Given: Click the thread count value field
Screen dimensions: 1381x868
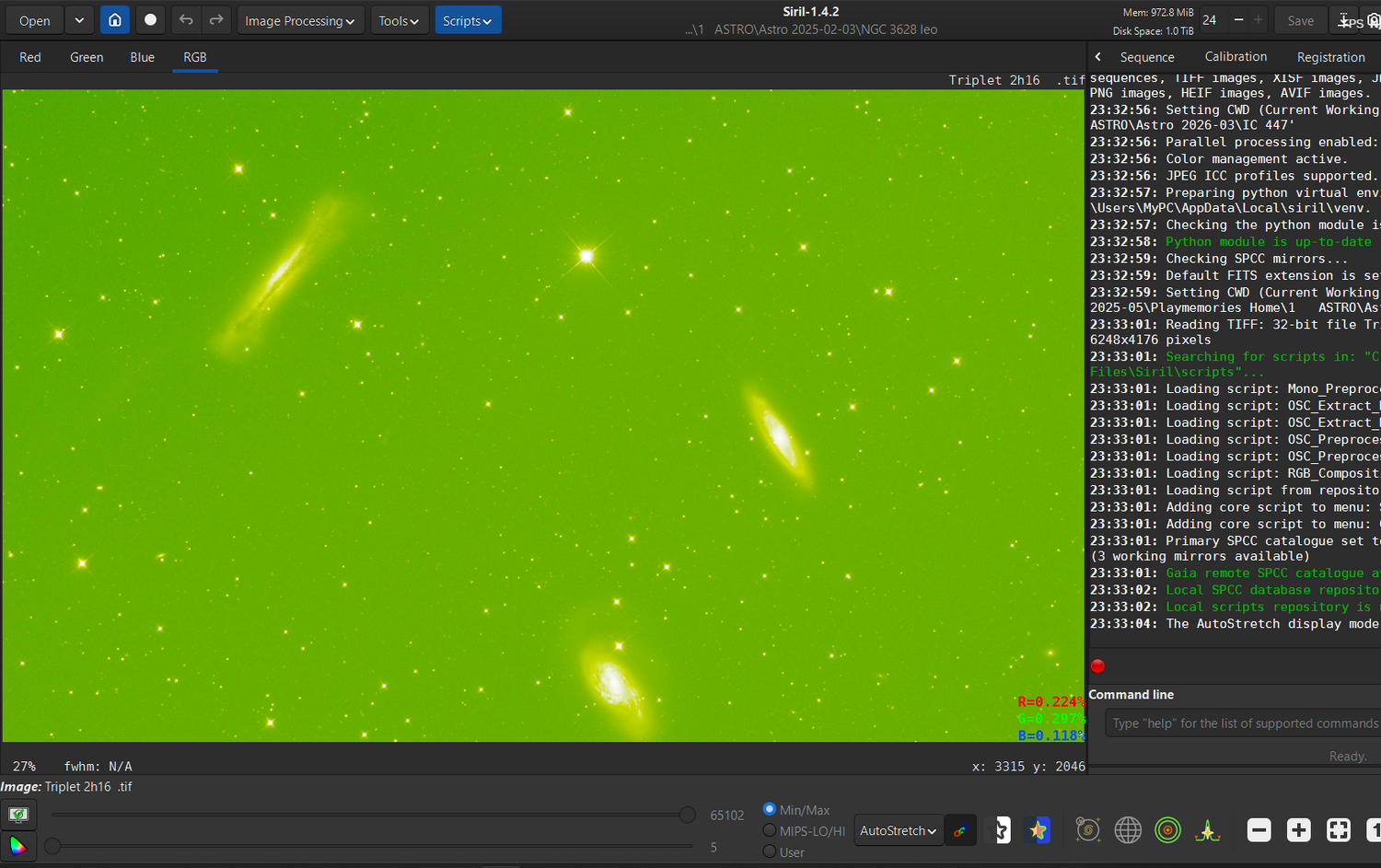Looking at the screenshot, I should point(1212,20).
